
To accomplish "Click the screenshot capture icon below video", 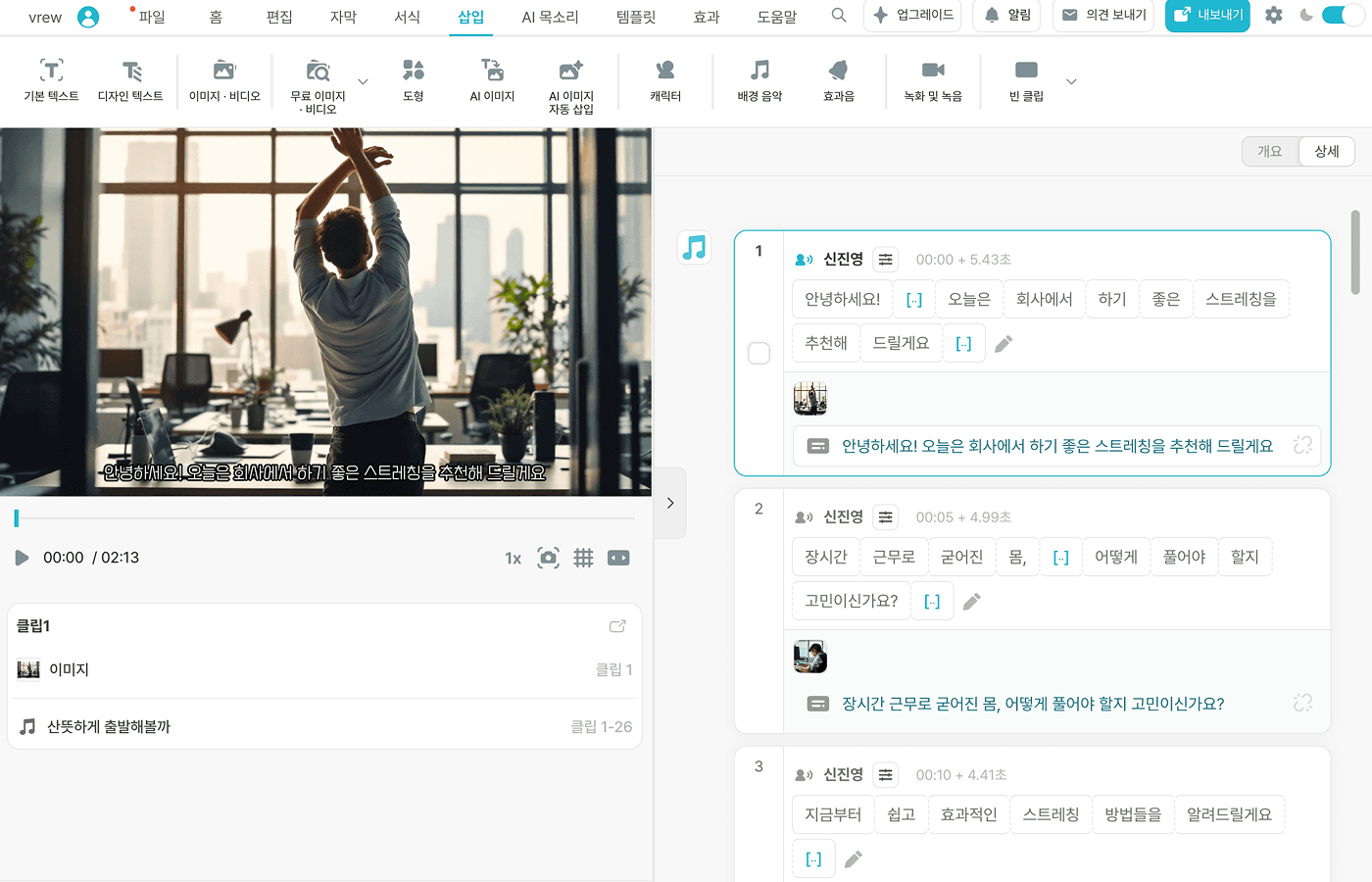I will pos(549,558).
